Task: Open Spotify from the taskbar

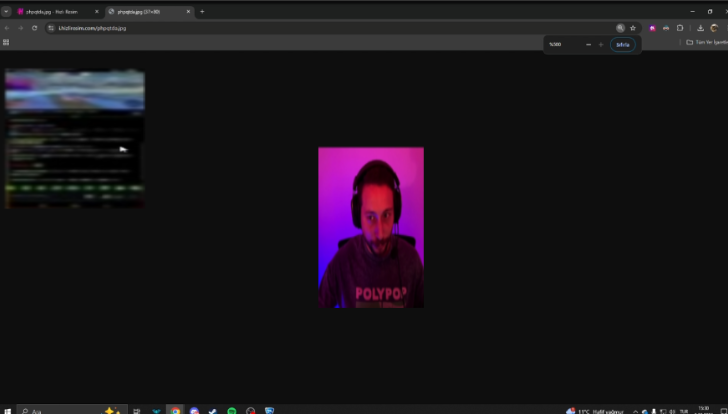Action: click(x=232, y=411)
